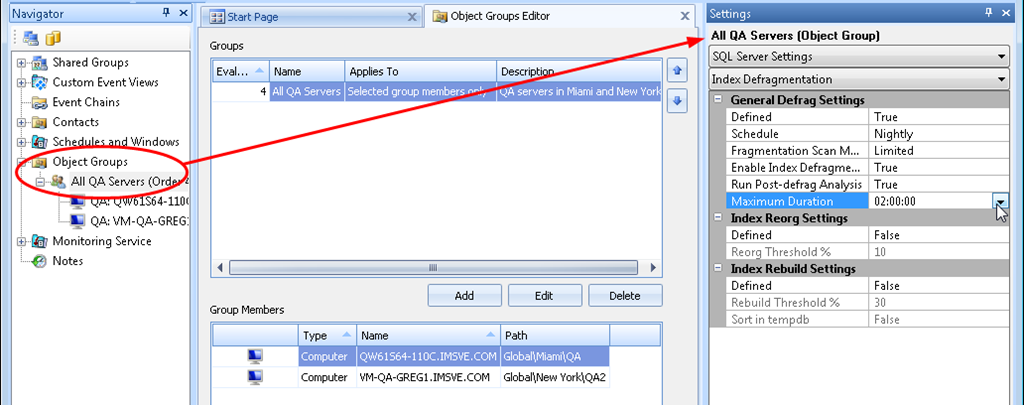Close the Object Groups Editor tab
Viewport: 1024px width, 405px height.
(684, 16)
